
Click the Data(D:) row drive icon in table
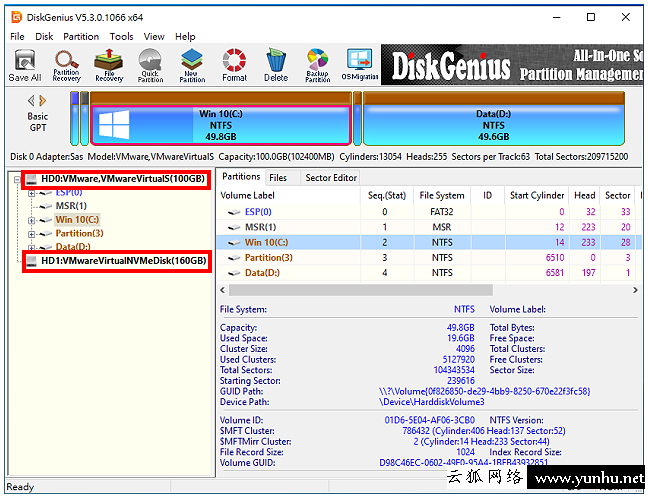[234, 273]
